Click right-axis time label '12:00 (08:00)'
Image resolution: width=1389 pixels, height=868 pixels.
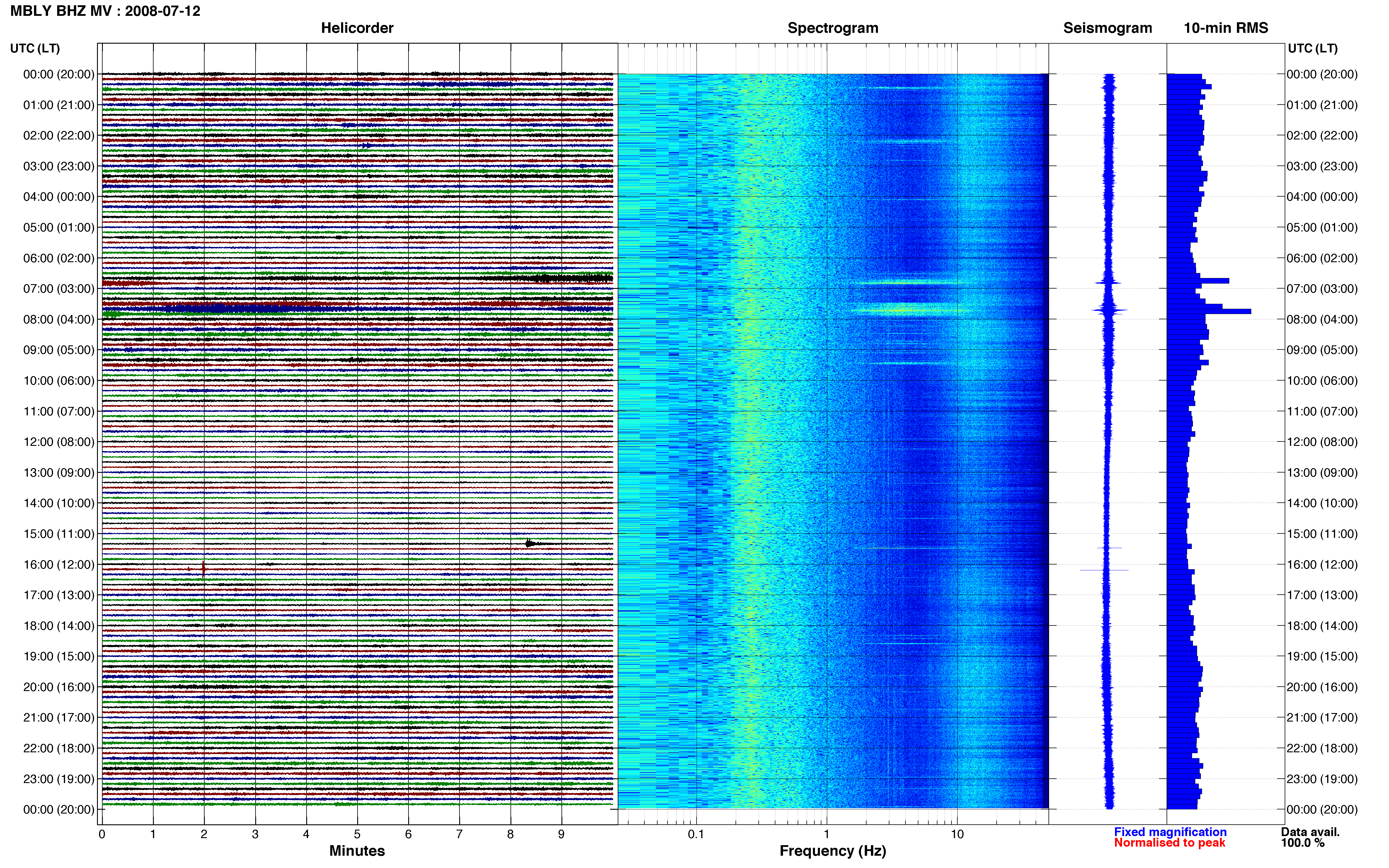coord(1322,442)
